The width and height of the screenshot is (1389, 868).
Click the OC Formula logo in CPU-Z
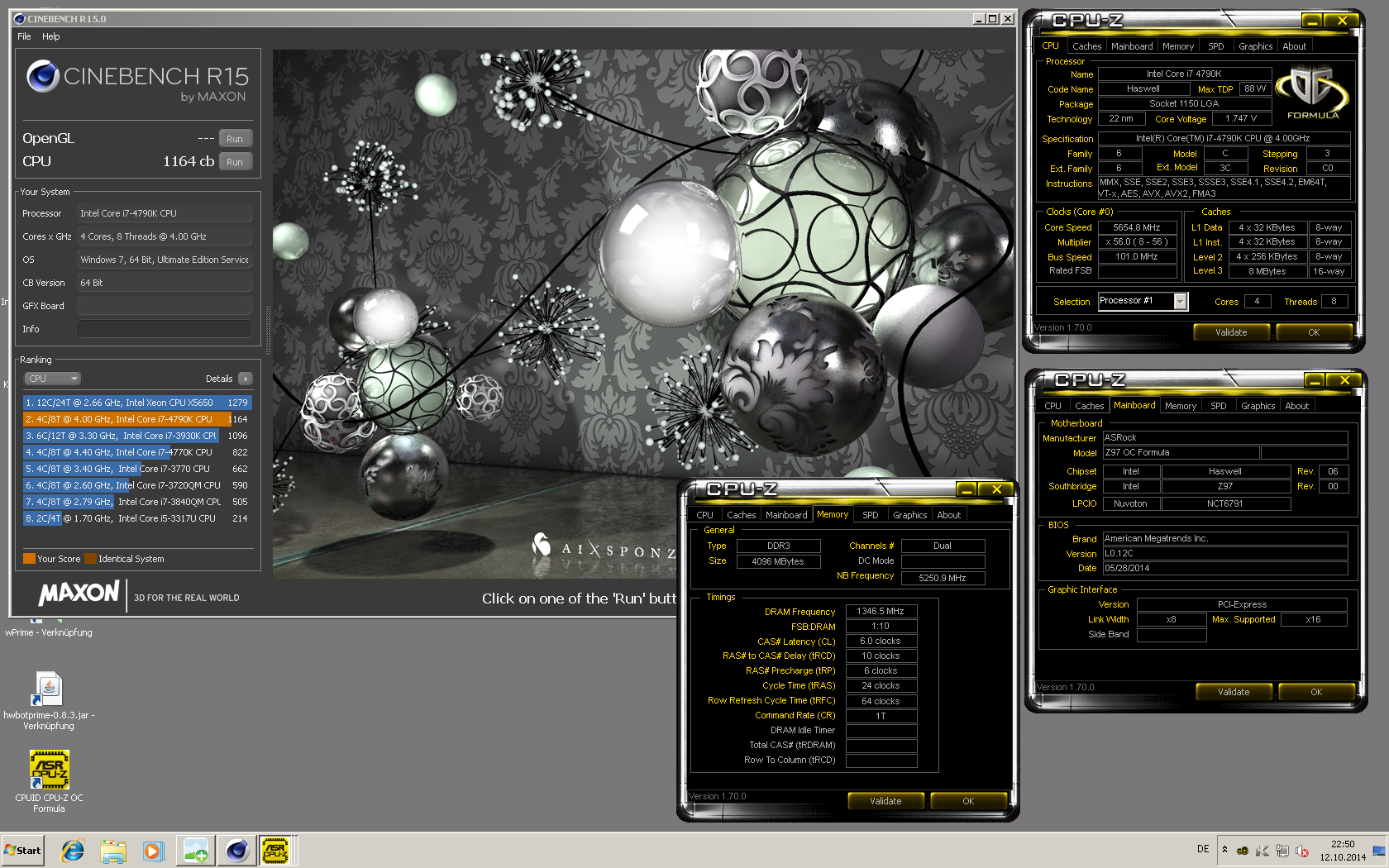(x=1313, y=93)
